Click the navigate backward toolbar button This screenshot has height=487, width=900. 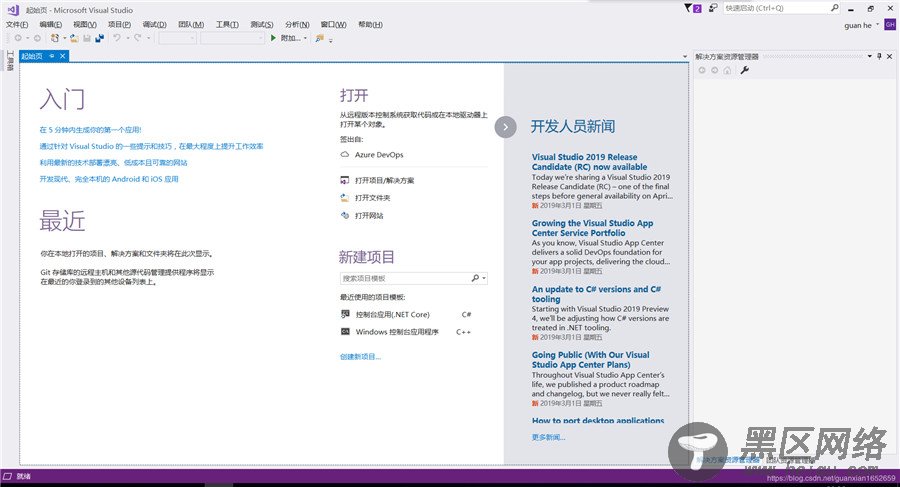tap(18, 38)
